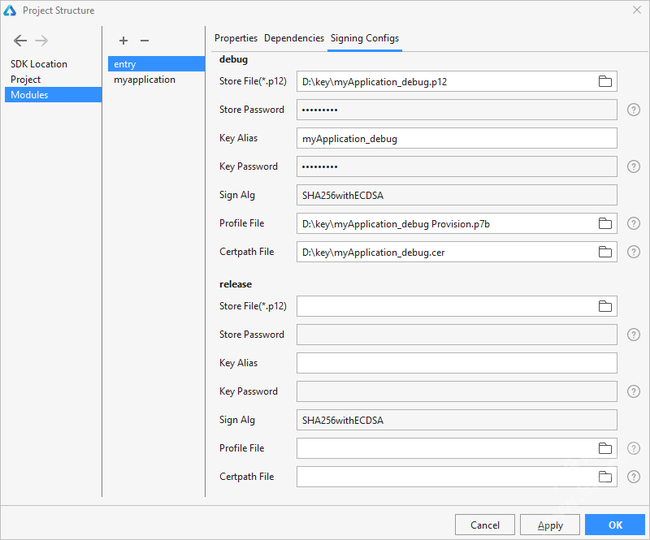The image size is (650, 540).
Task: Go back with the left arrow
Action: point(20,41)
